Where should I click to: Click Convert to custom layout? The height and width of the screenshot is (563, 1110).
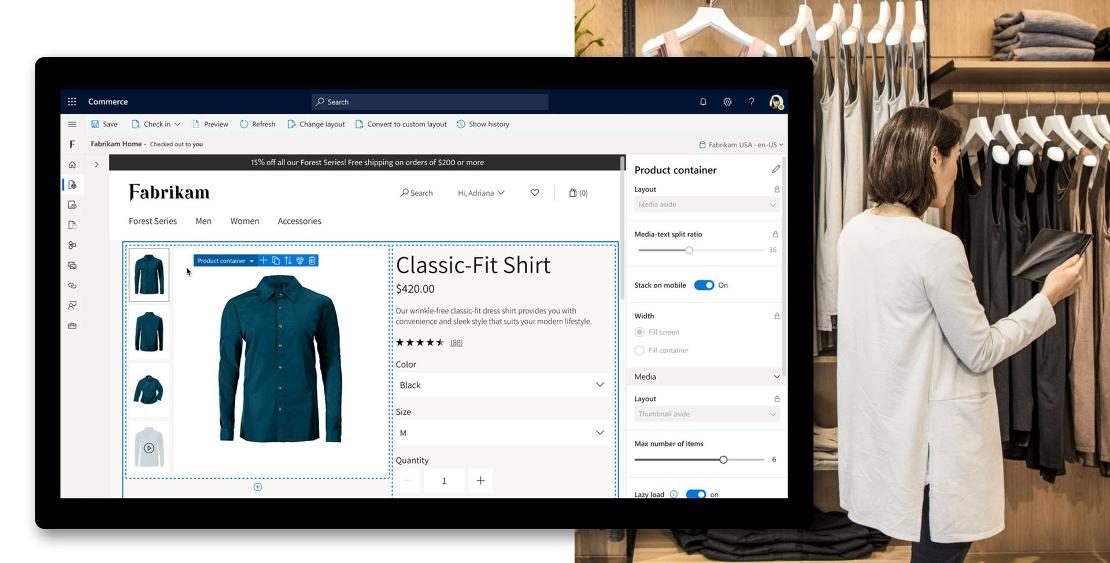[x=401, y=124]
